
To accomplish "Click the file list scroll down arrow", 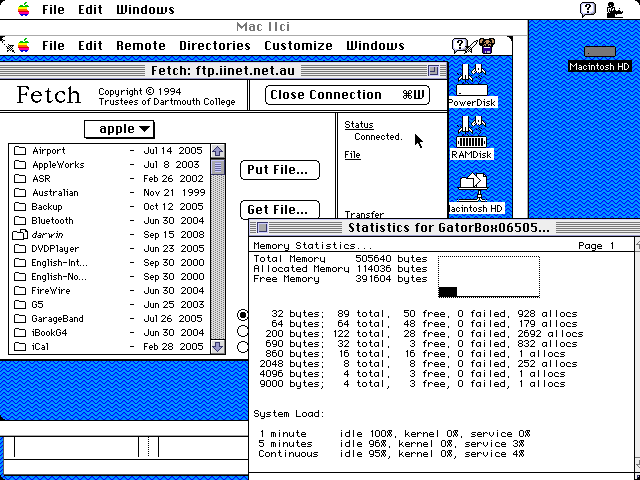I will coord(218,347).
